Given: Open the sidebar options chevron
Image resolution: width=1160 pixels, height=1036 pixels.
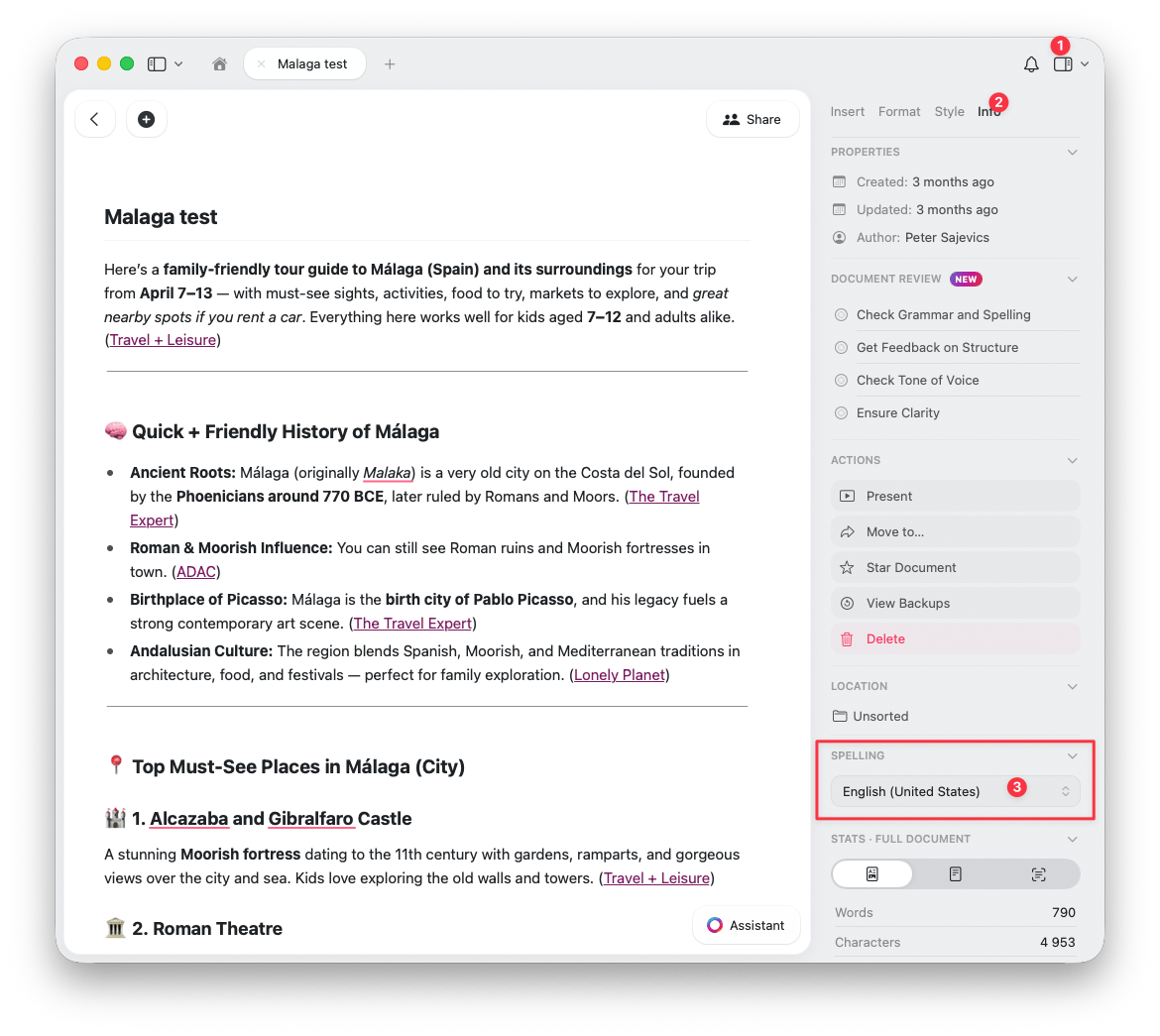Looking at the screenshot, I should coord(178,64).
